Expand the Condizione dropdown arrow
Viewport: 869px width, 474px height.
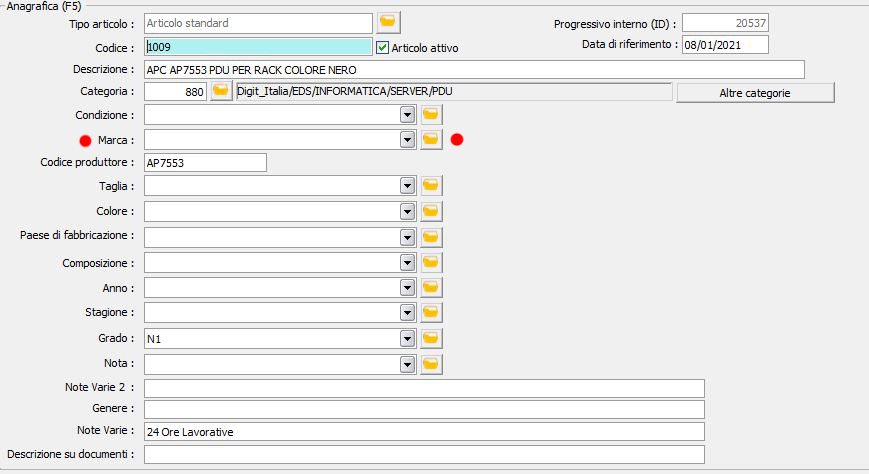point(407,115)
